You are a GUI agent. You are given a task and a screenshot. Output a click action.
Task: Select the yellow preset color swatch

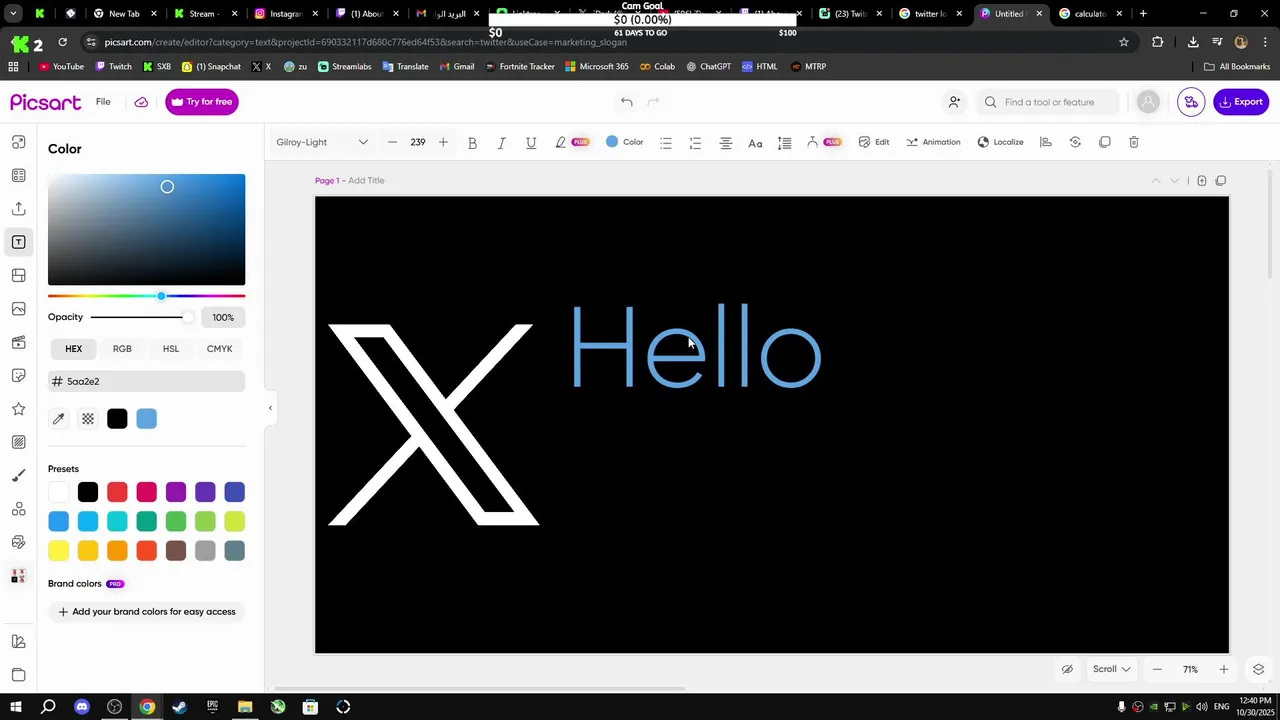click(x=59, y=551)
